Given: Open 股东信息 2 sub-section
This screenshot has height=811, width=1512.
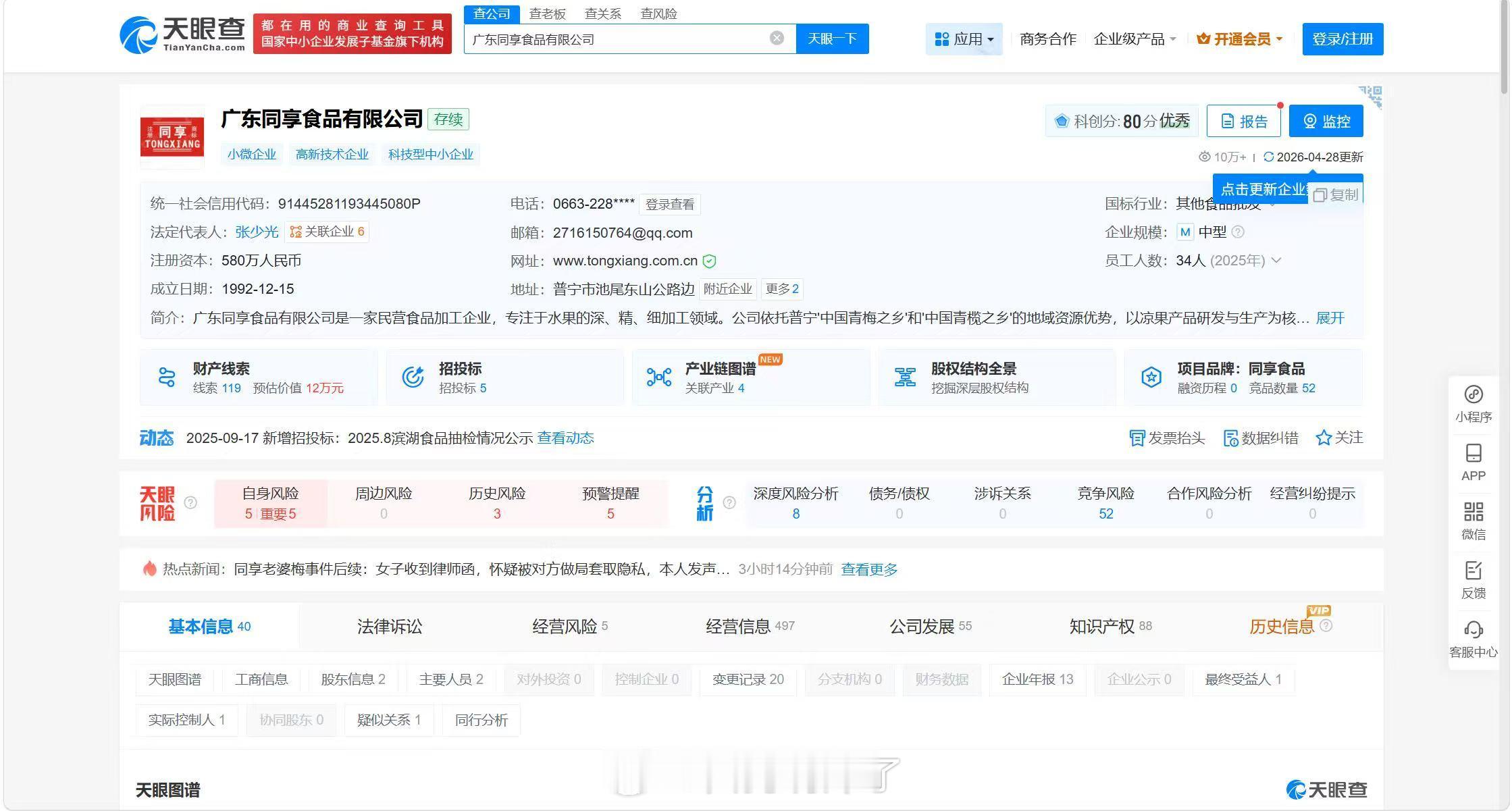Looking at the screenshot, I should [353, 679].
